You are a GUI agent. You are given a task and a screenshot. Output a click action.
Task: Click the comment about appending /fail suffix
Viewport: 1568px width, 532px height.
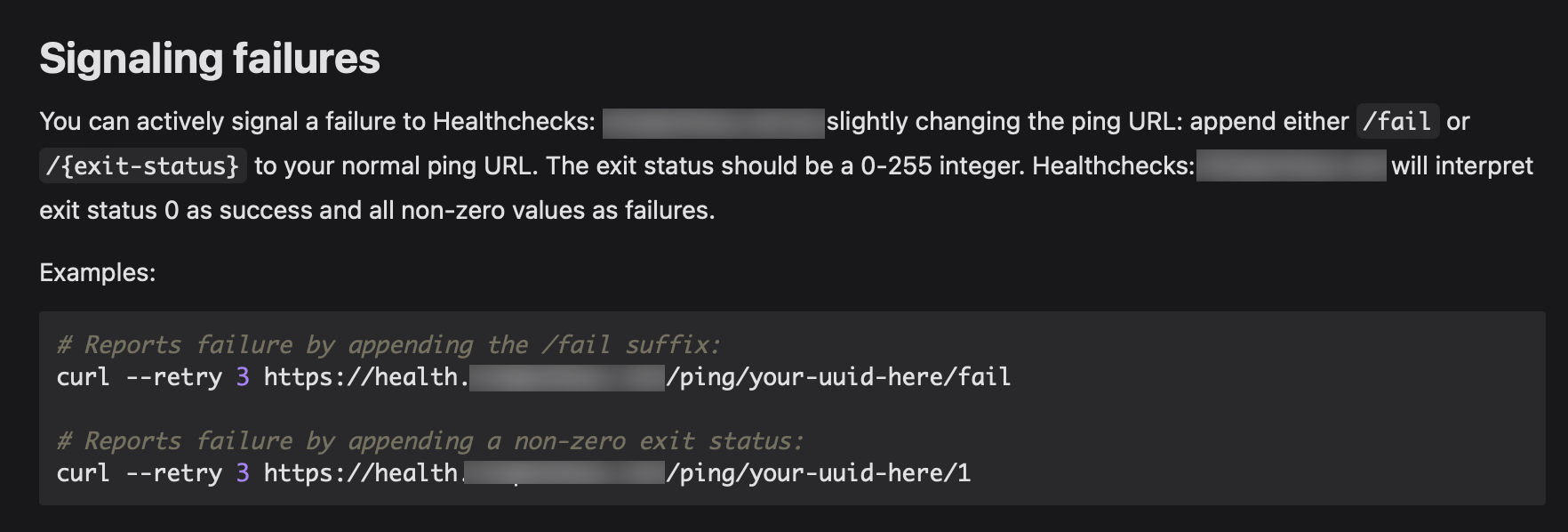[x=388, y=345]
